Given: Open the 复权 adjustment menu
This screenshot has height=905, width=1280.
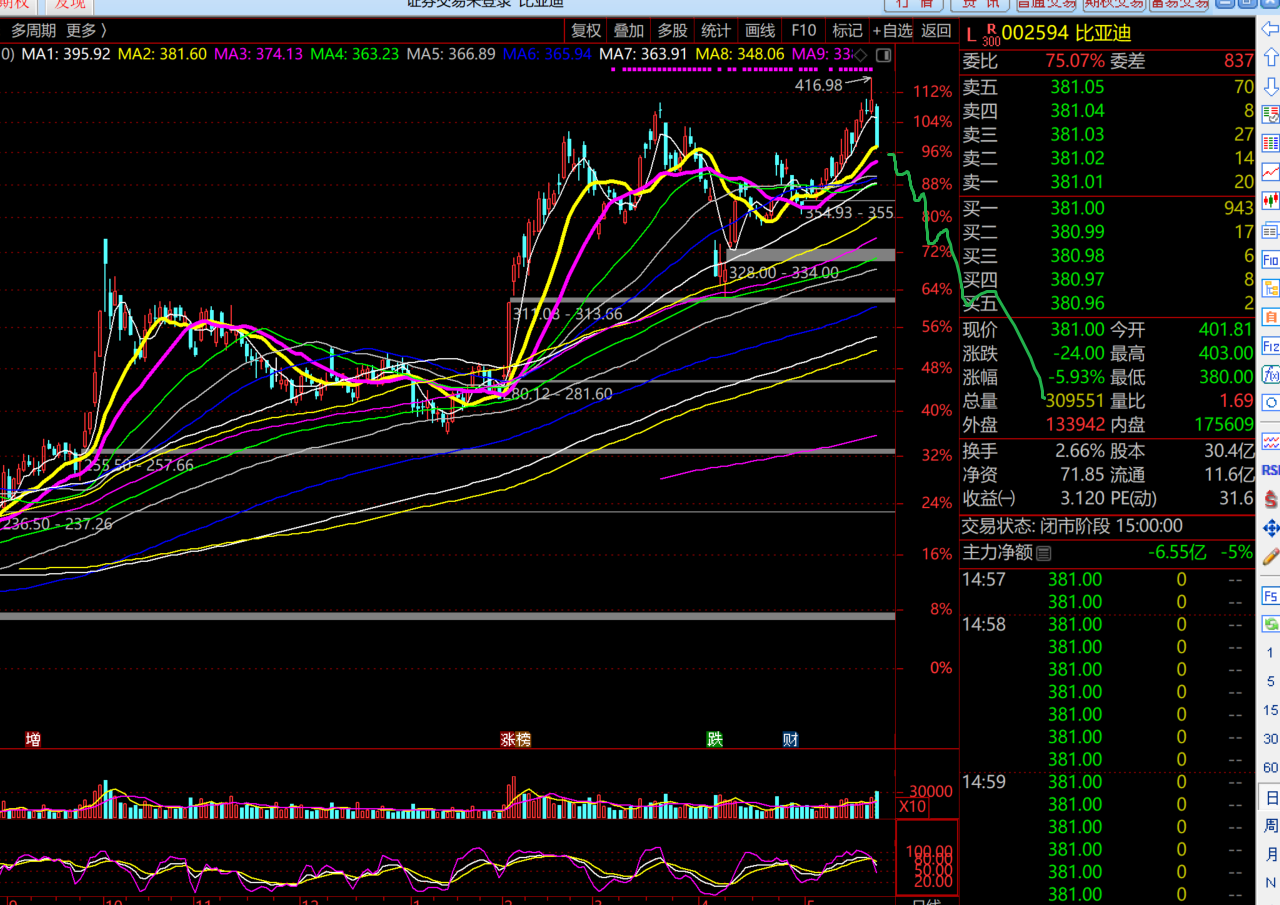Looking at the screenshot, I should pos(587,31).
